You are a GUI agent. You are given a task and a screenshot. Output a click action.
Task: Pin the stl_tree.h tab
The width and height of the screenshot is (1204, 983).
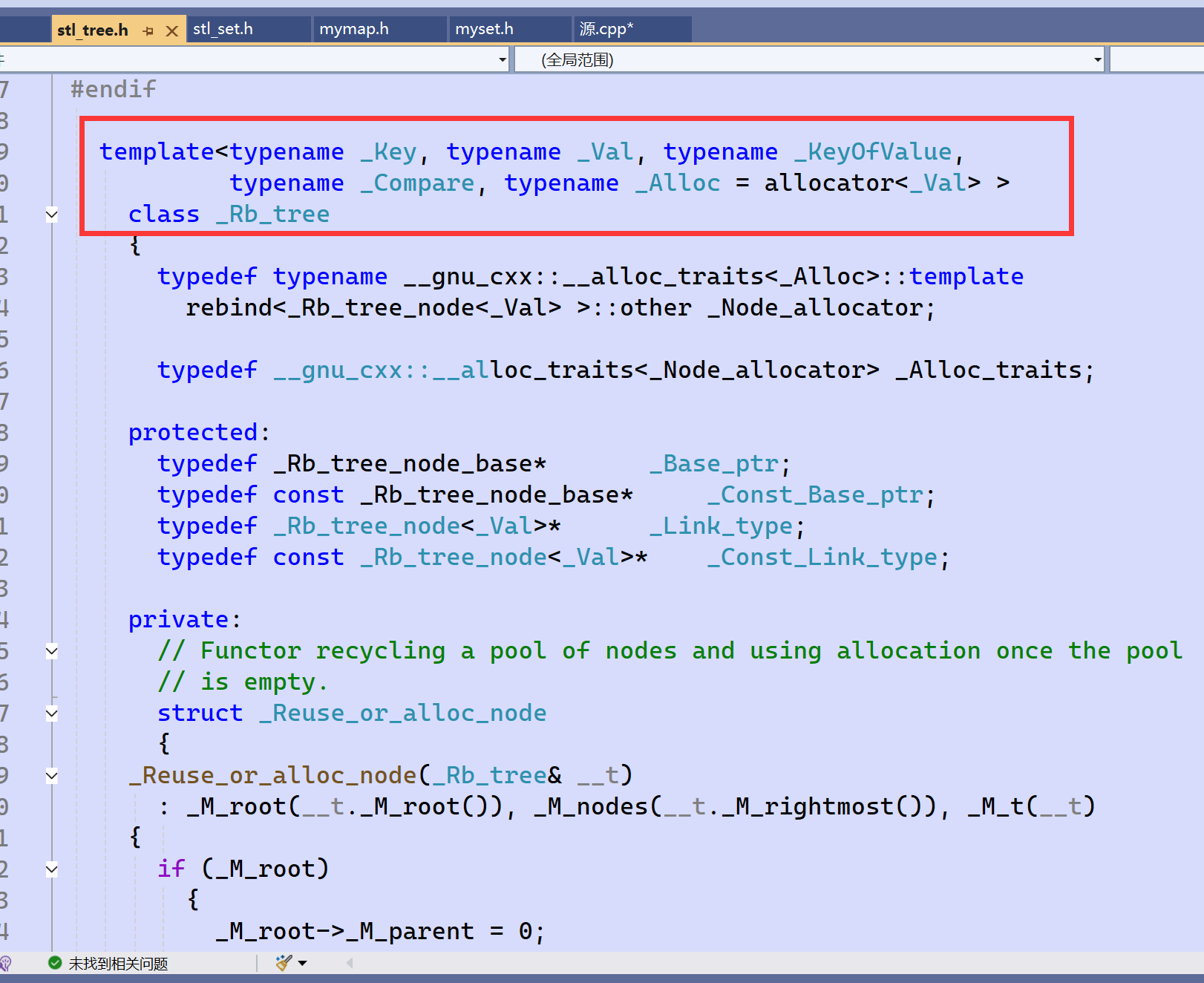[x=148, y=31]
